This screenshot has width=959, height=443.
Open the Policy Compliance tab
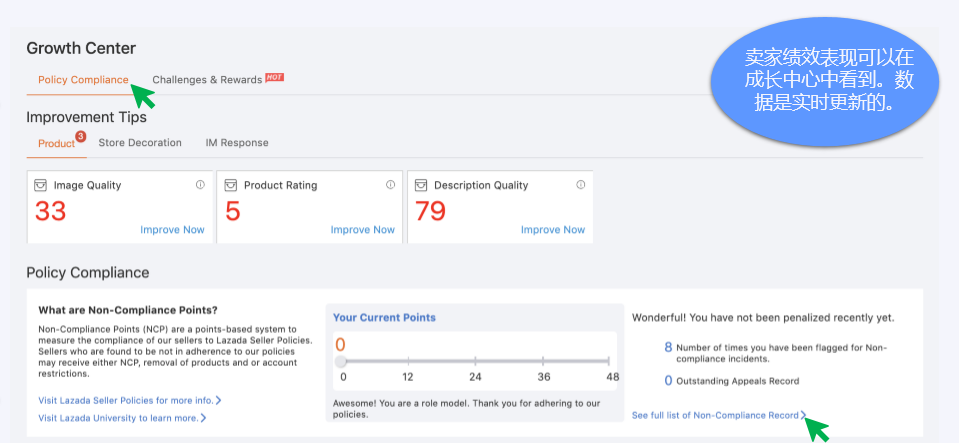tap(83, 80)
